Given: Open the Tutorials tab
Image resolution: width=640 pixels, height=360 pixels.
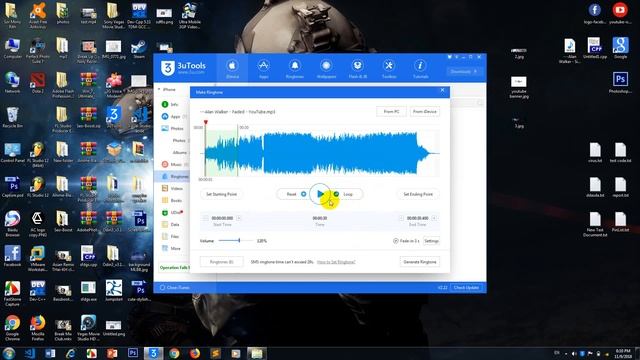Looking at the screenshot, I should 420,69.
